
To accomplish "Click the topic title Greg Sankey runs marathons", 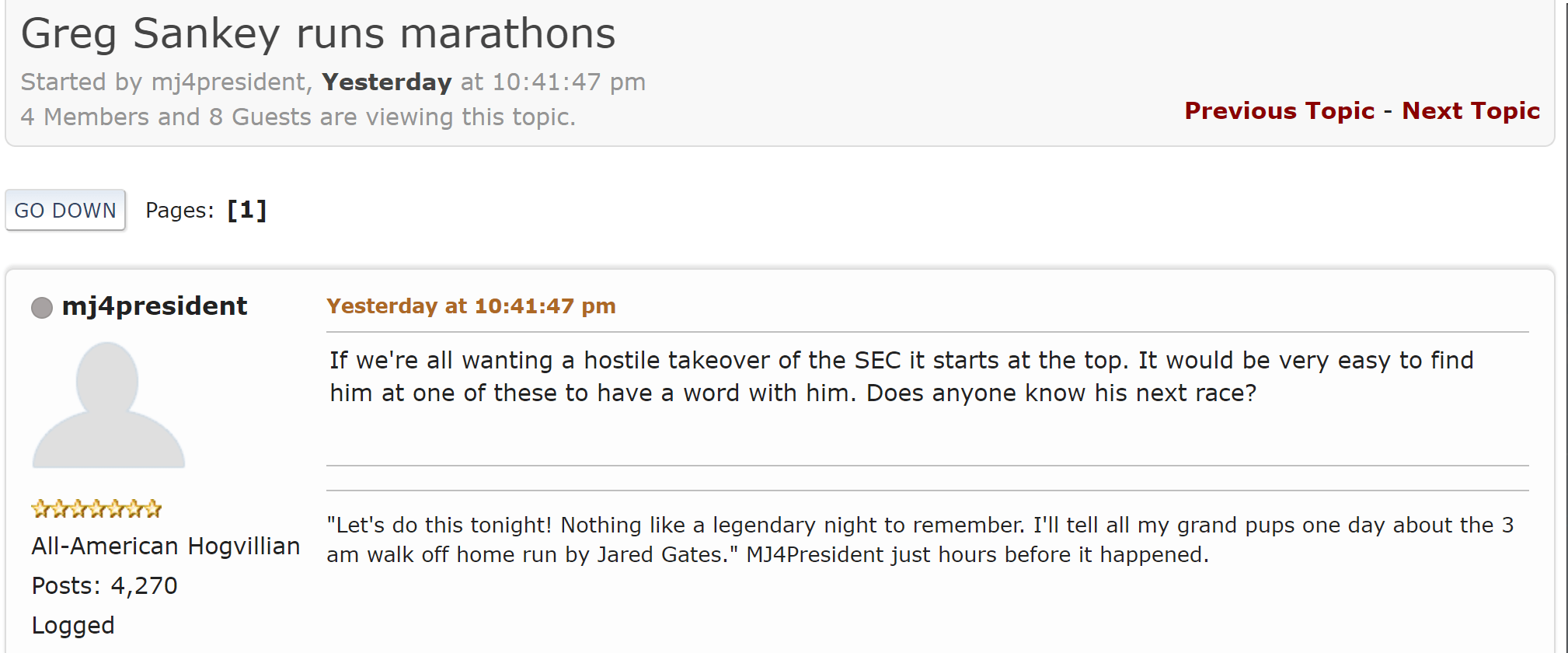I will pos(318,34).
